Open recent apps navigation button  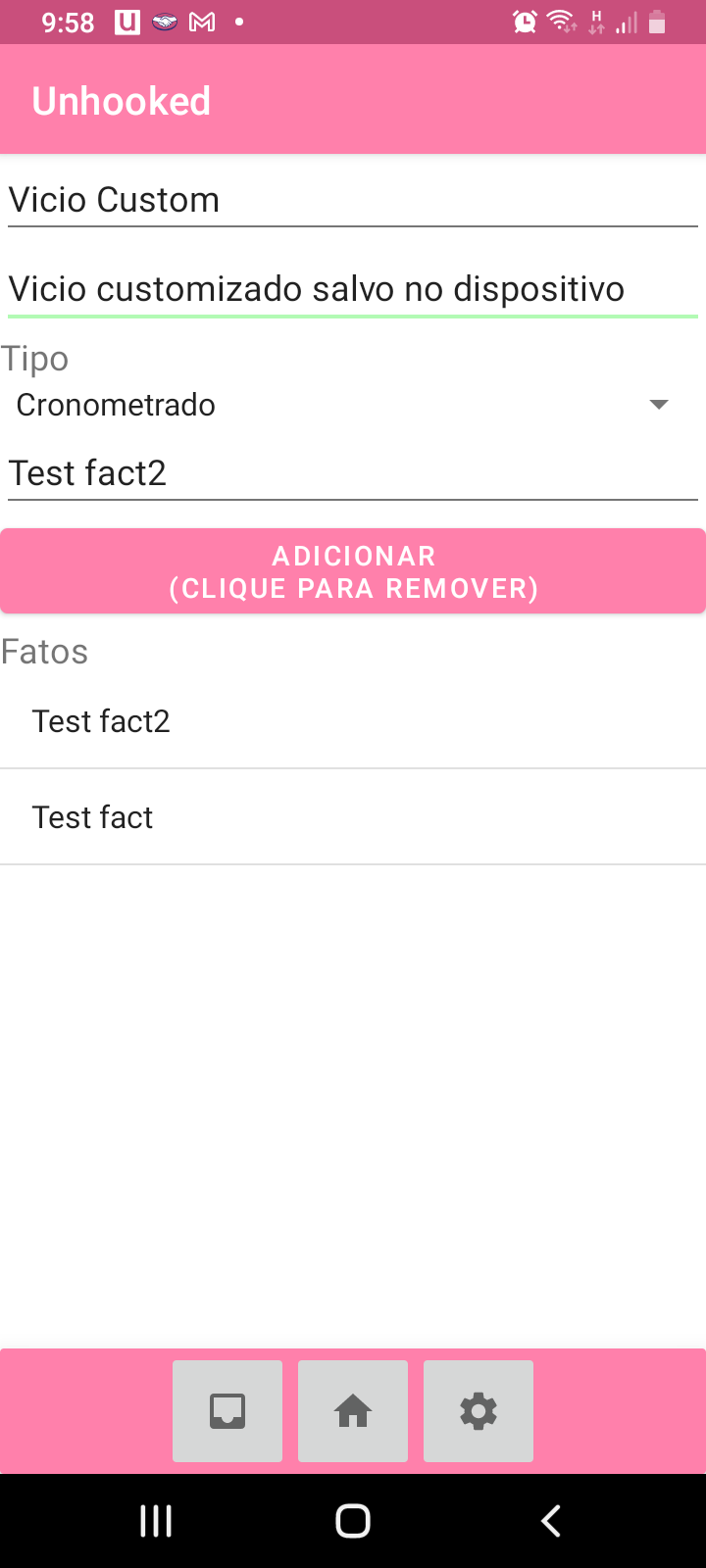pos(156,1521)
